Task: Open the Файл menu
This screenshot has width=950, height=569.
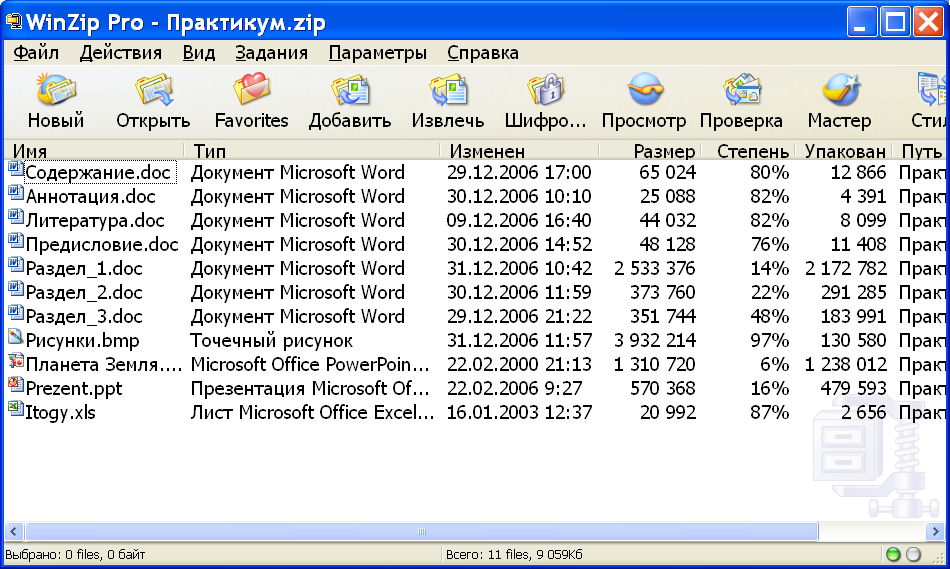Action: (x=36, y=53)
